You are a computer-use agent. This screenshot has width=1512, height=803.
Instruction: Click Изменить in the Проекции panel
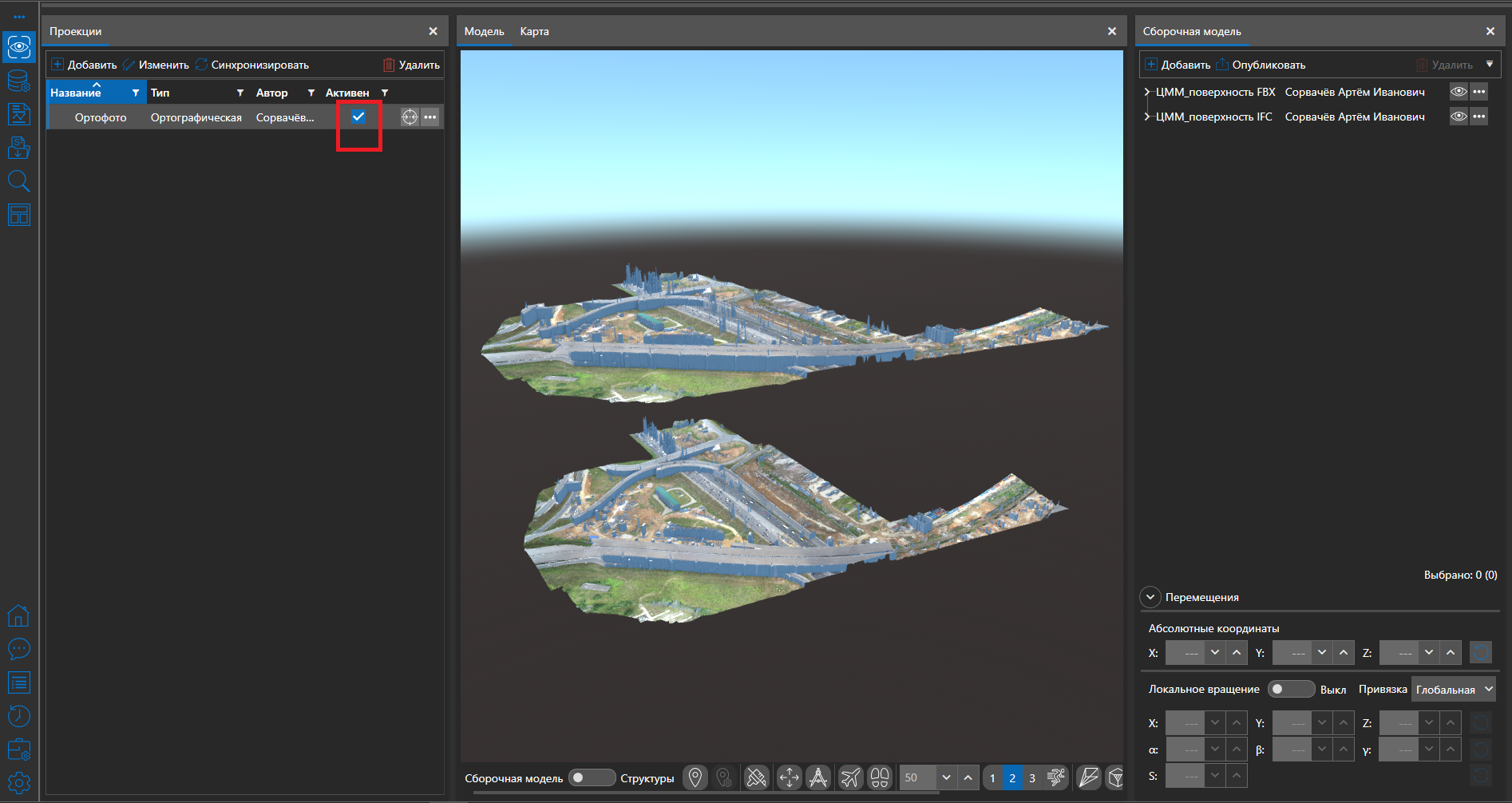click(156, 65)
